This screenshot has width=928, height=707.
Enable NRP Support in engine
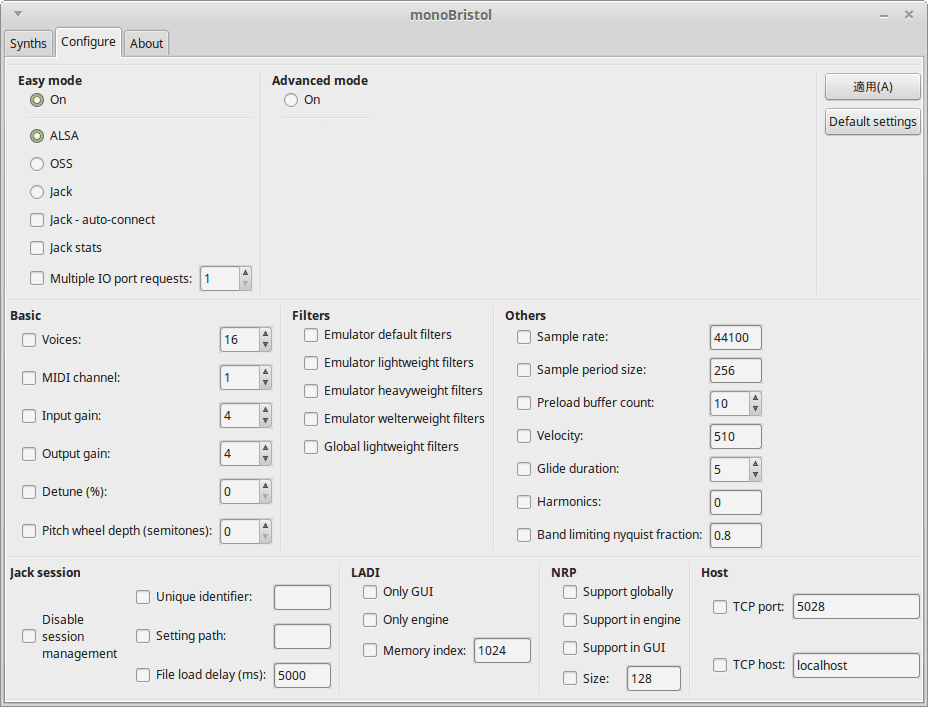[570, 620]
